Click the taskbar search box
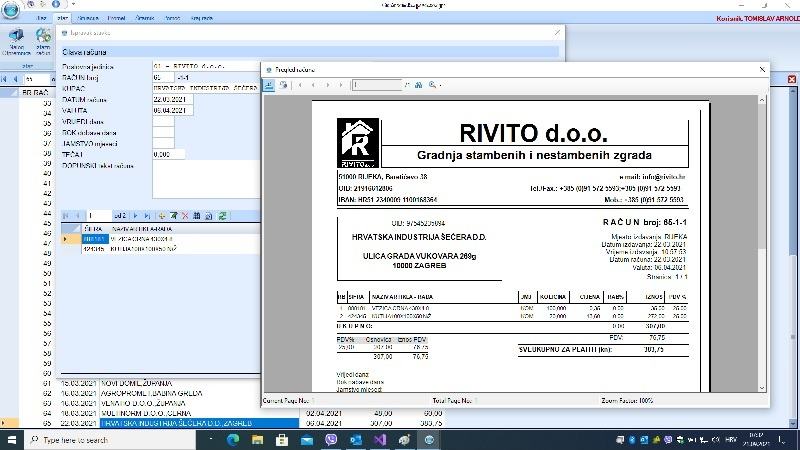The width and height of the screenshot is (800, 450). click(110, 440)
